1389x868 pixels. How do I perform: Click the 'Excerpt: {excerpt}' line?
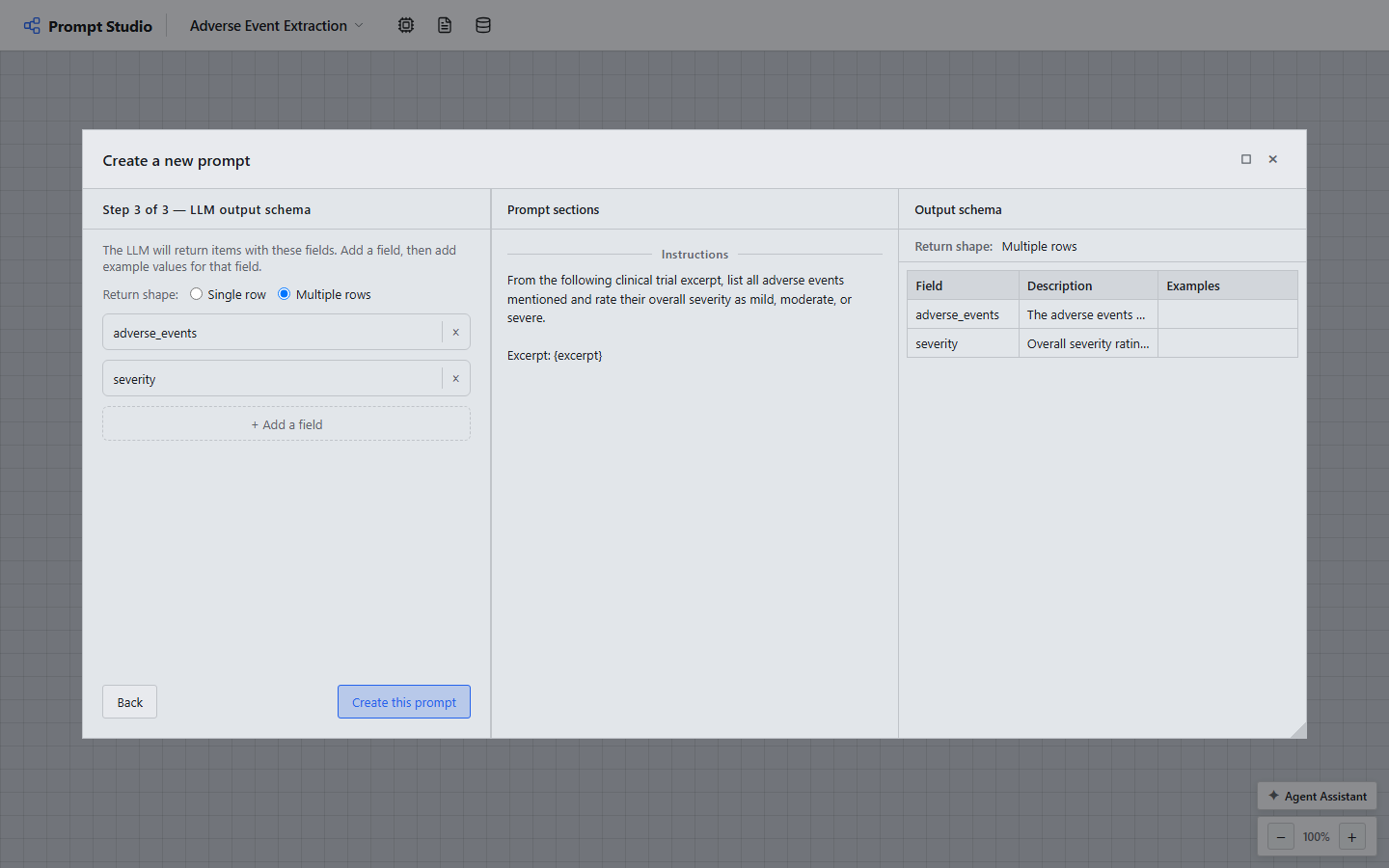[x=555, y=356]
